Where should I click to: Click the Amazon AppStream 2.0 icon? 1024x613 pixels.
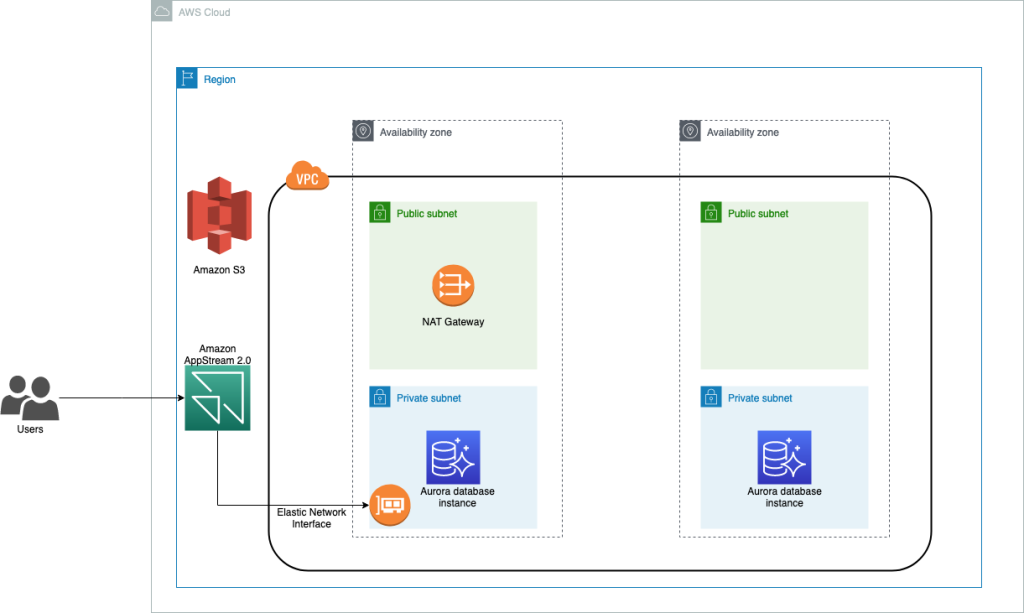(x=217, y=397)
